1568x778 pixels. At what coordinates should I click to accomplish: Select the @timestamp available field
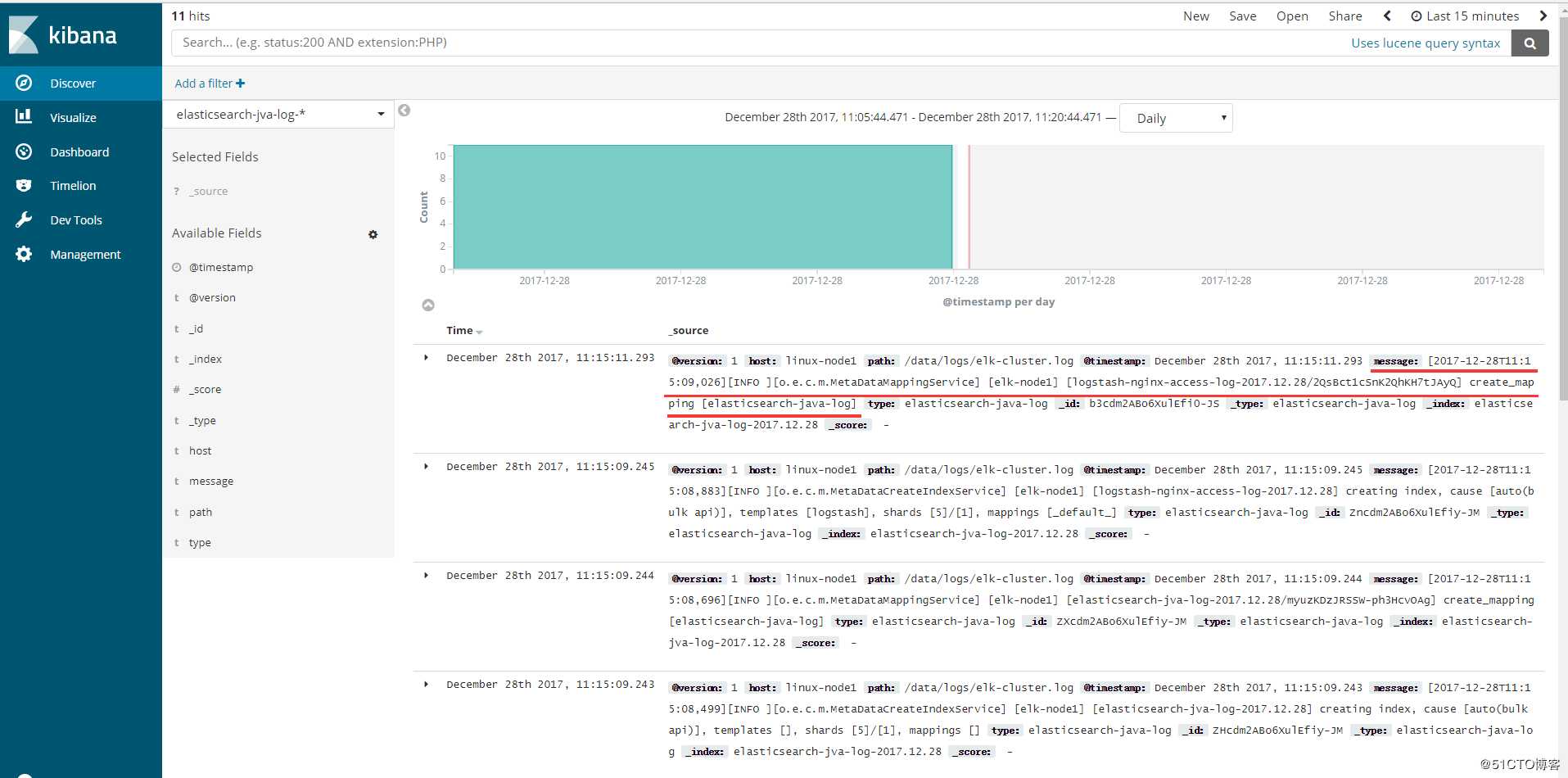(221, 268)
